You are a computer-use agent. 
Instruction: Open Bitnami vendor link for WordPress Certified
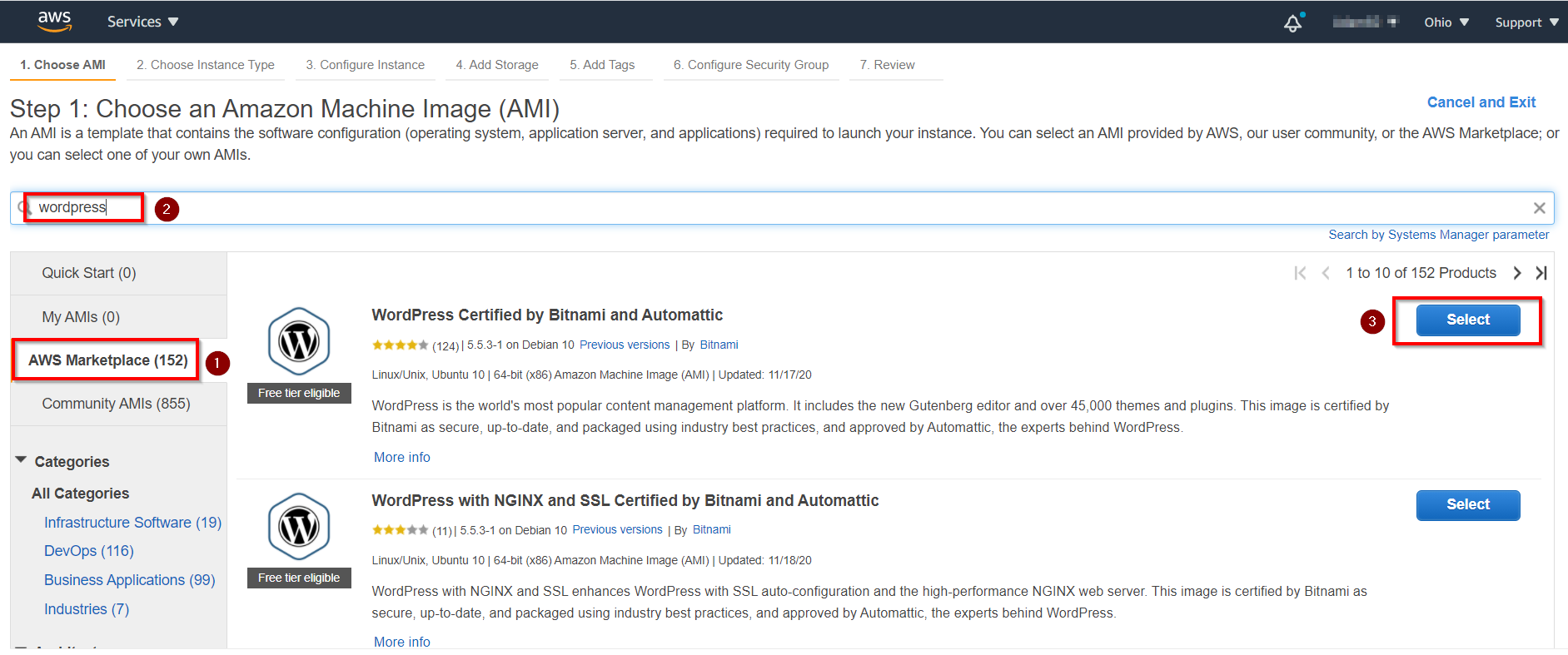click(x=719, y=345)
